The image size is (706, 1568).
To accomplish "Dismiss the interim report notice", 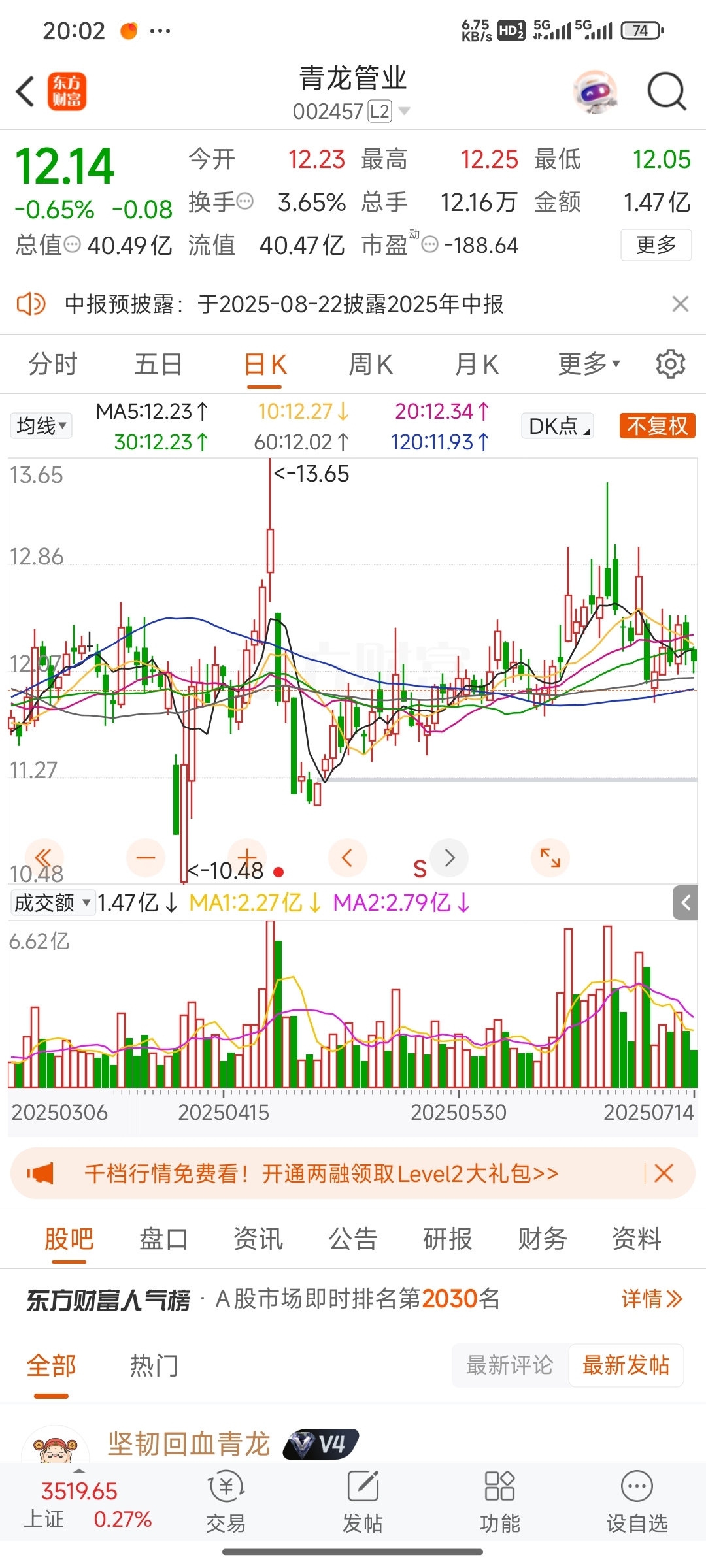I will (x=681, y=304).
